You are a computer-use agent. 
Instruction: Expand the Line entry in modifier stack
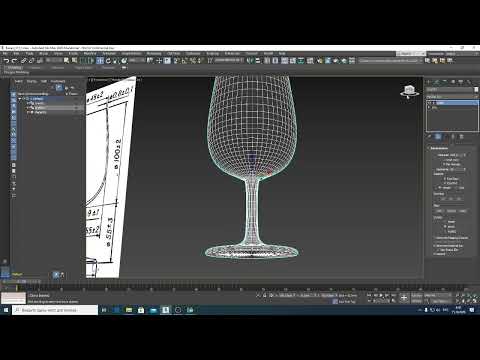[430, 108]
